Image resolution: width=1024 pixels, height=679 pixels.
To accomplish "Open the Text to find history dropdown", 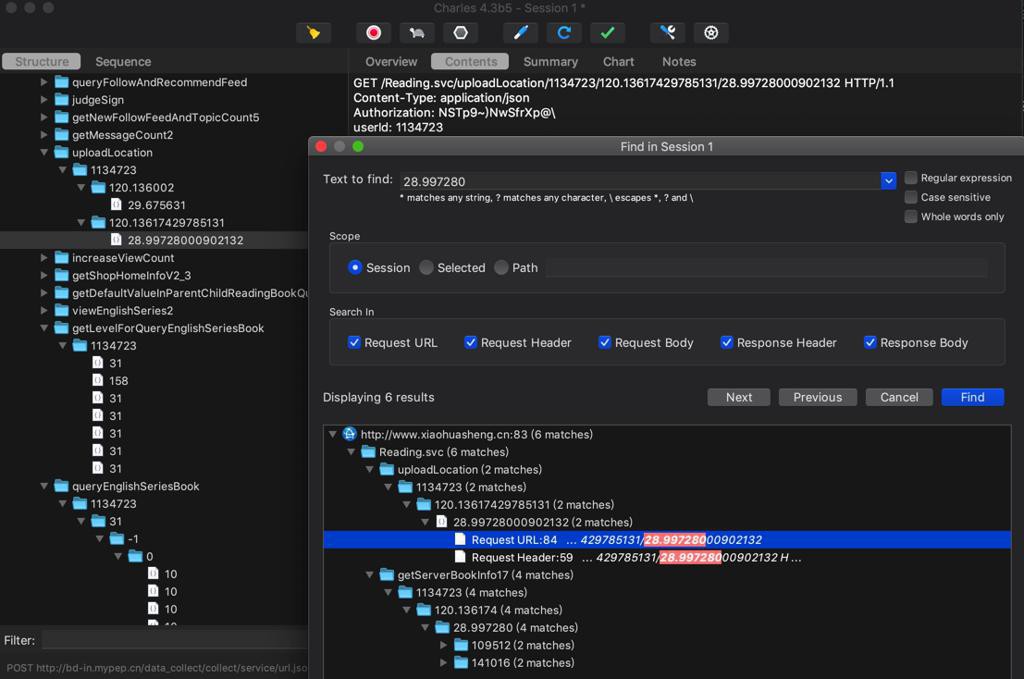I will [x=888, y=181].
